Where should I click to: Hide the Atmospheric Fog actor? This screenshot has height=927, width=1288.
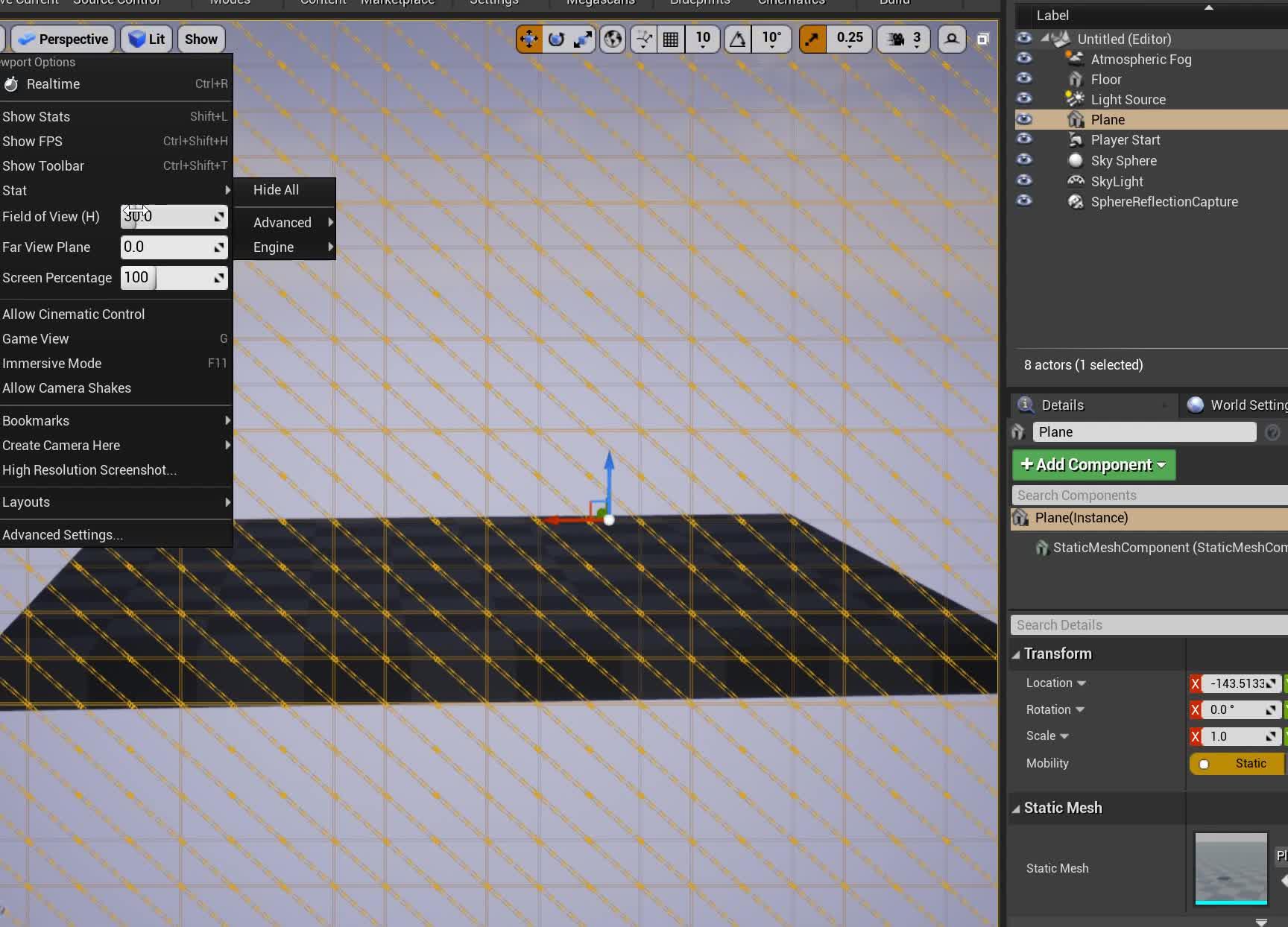(1024, 59)
